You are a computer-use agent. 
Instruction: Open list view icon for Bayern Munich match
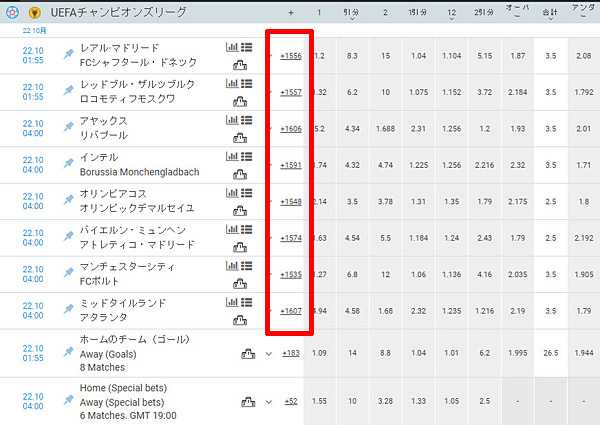[246, 230]
